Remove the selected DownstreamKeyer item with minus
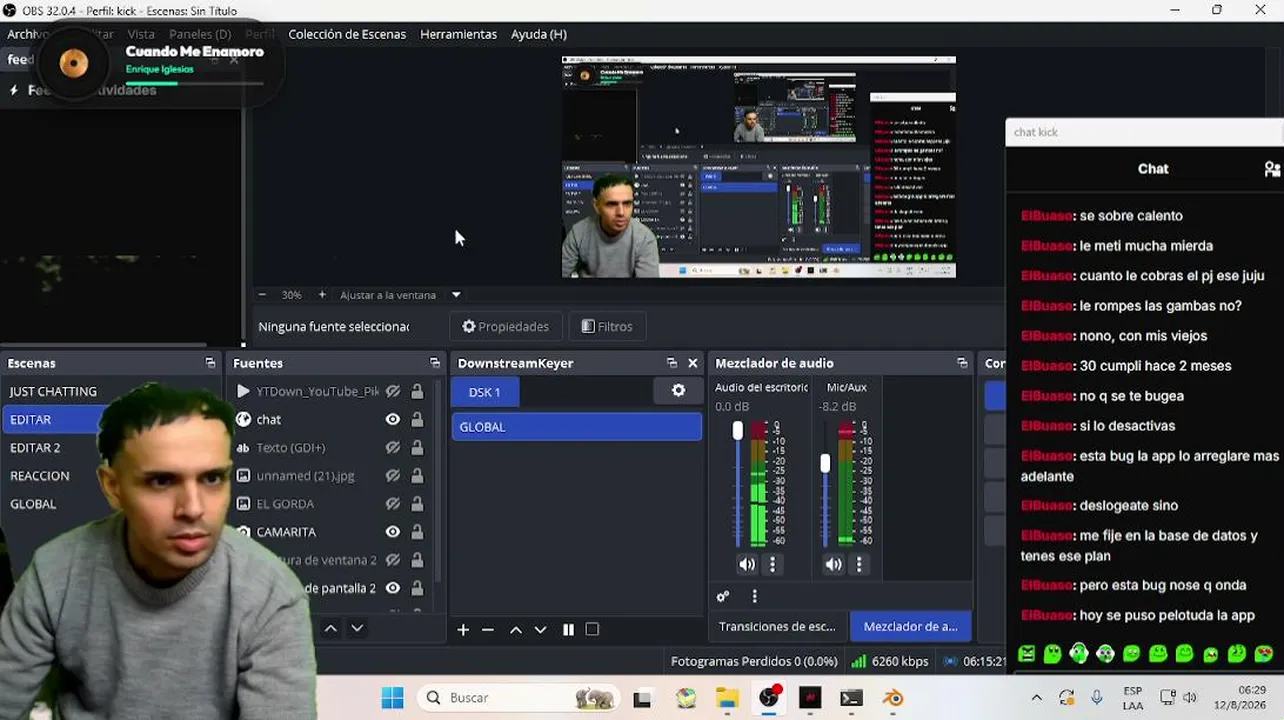Viewport: 1284px width, 720px height. coord(488,629)
